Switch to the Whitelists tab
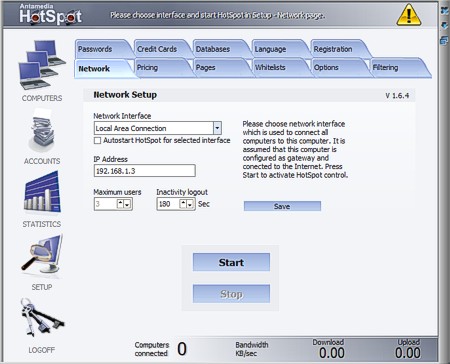 270,67
